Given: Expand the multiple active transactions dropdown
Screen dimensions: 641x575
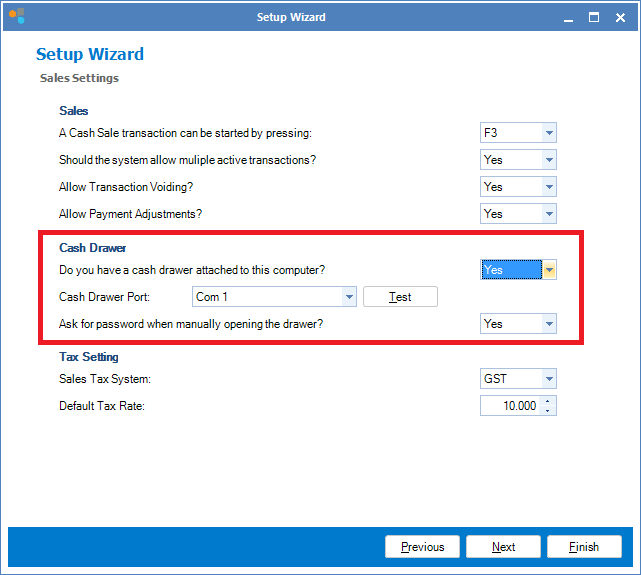Looking at the screenshot, I should point(549,160).
